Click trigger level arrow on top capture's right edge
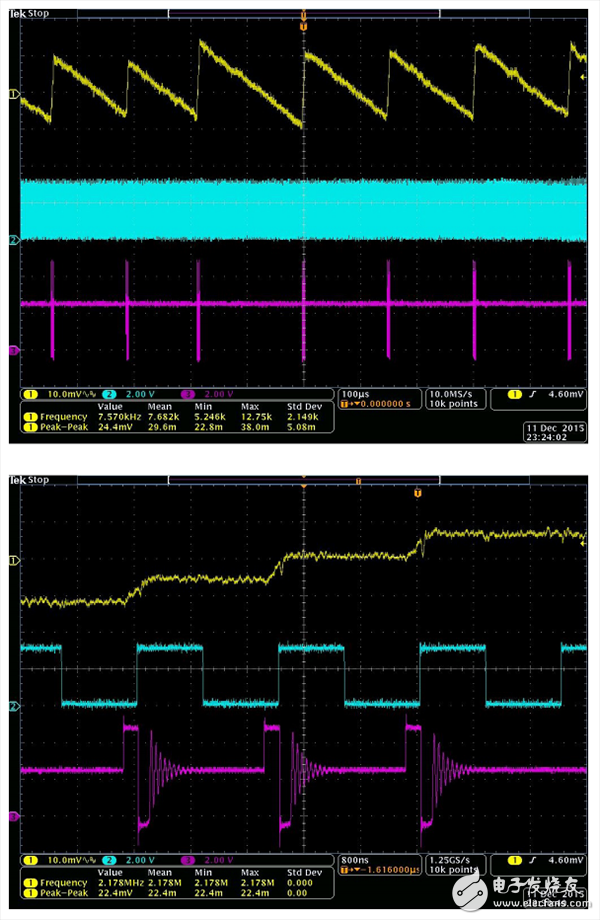The height and width of the screenshot is (920, 600). [583, 76]
